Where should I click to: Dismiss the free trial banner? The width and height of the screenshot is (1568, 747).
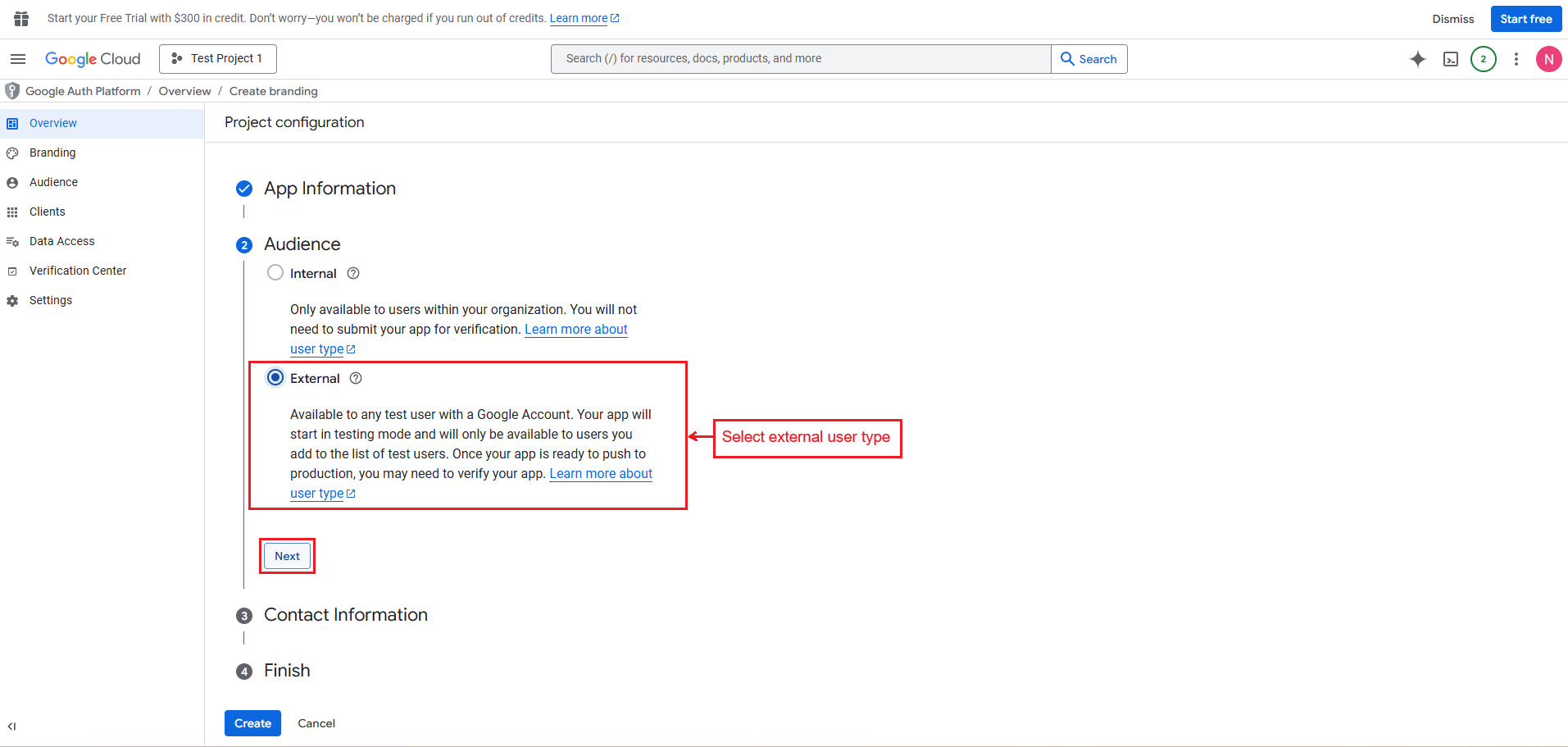pos(1452,19)
